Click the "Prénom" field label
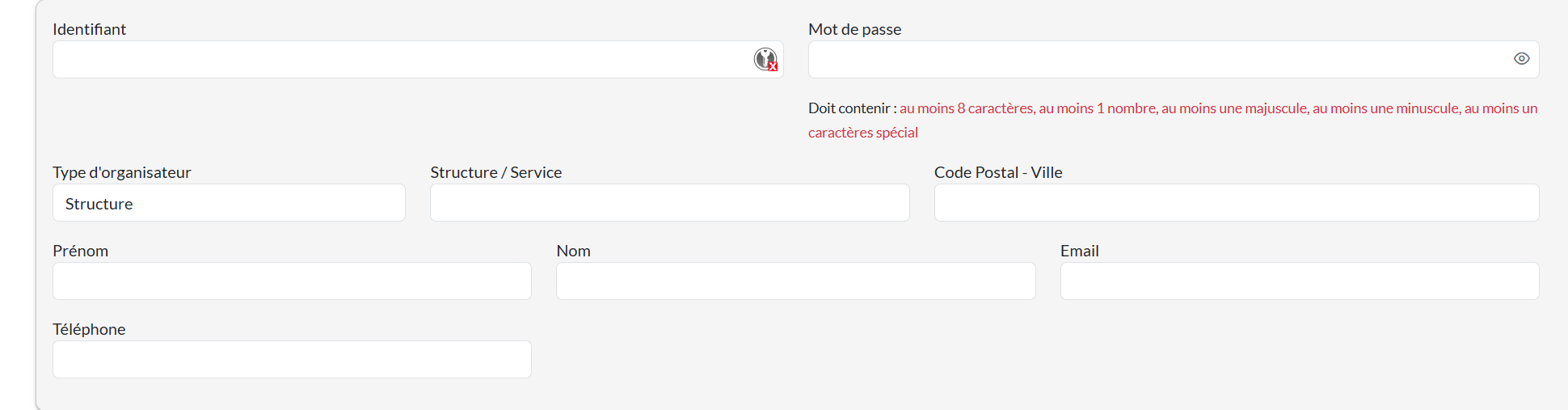 pyautogui.click(x=80, y=251)
